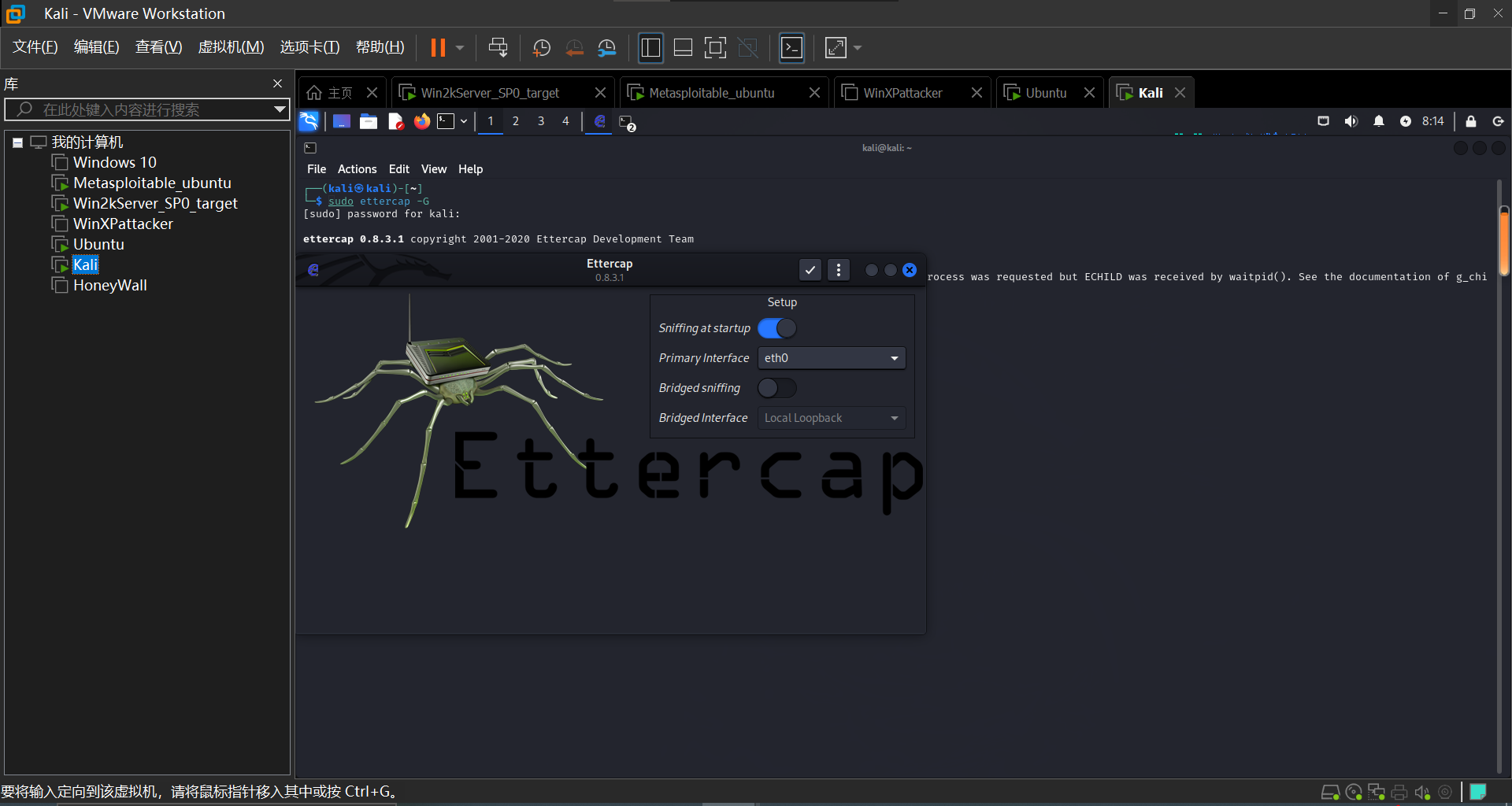Click the network adapter status icon
The height and width of the screenshot is (806, 1512).
coord(1377,793)
